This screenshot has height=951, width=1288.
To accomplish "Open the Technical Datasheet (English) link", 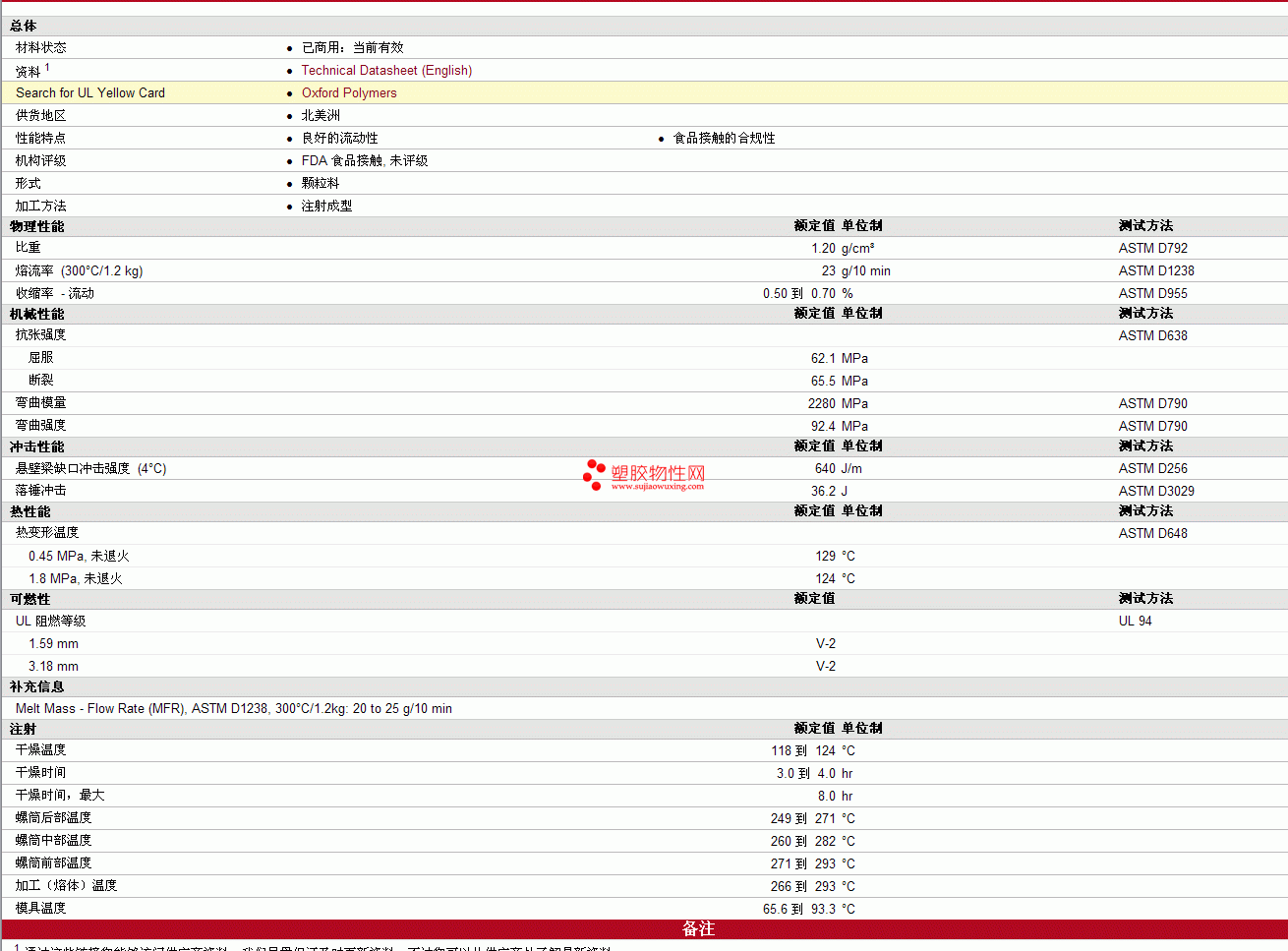I will [386, 71].
